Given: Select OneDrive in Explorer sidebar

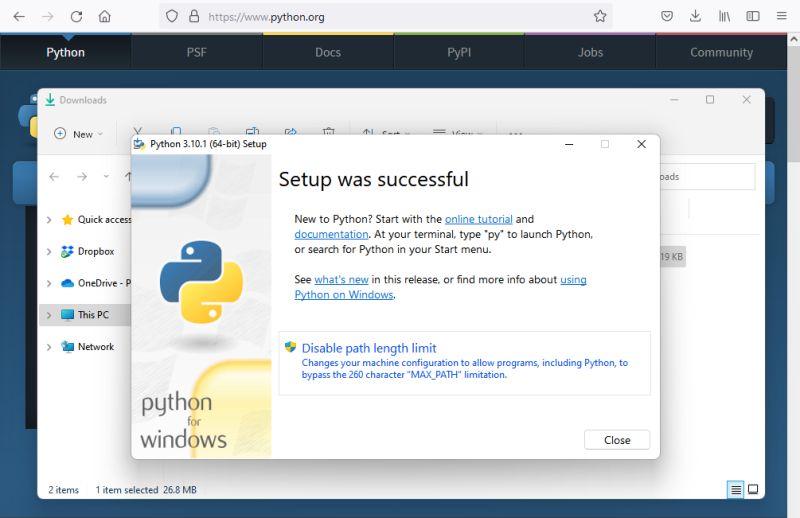Looking at the screenshot, I should [96, 283].
